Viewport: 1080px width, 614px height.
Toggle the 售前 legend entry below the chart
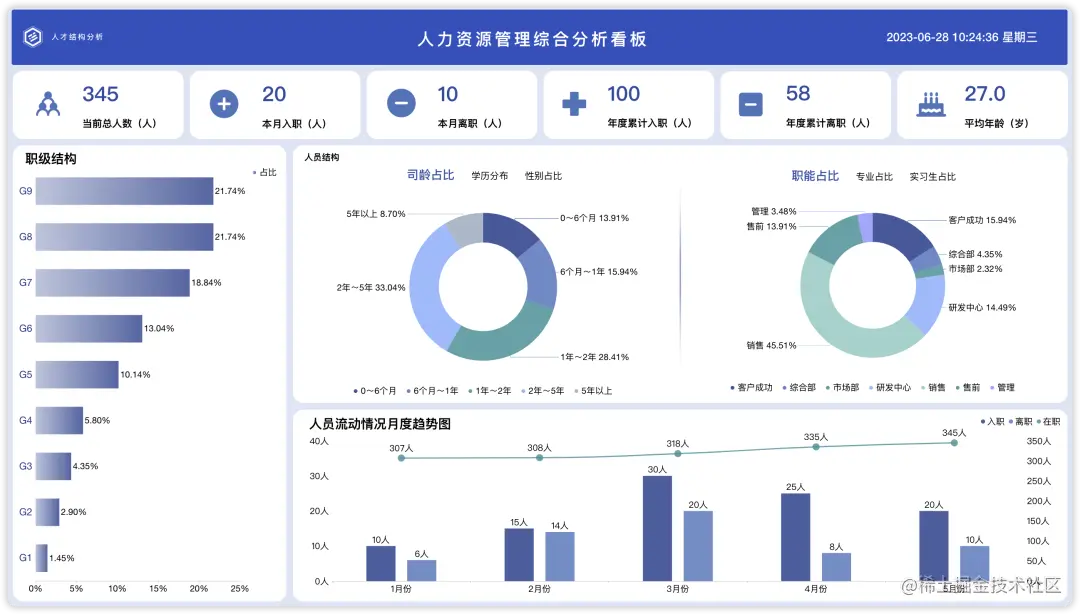coord(968,387)
